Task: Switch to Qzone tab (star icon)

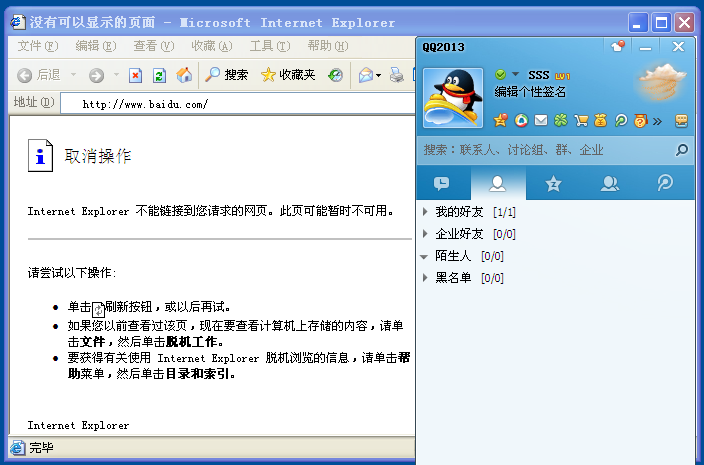Action: pos(553,183)
